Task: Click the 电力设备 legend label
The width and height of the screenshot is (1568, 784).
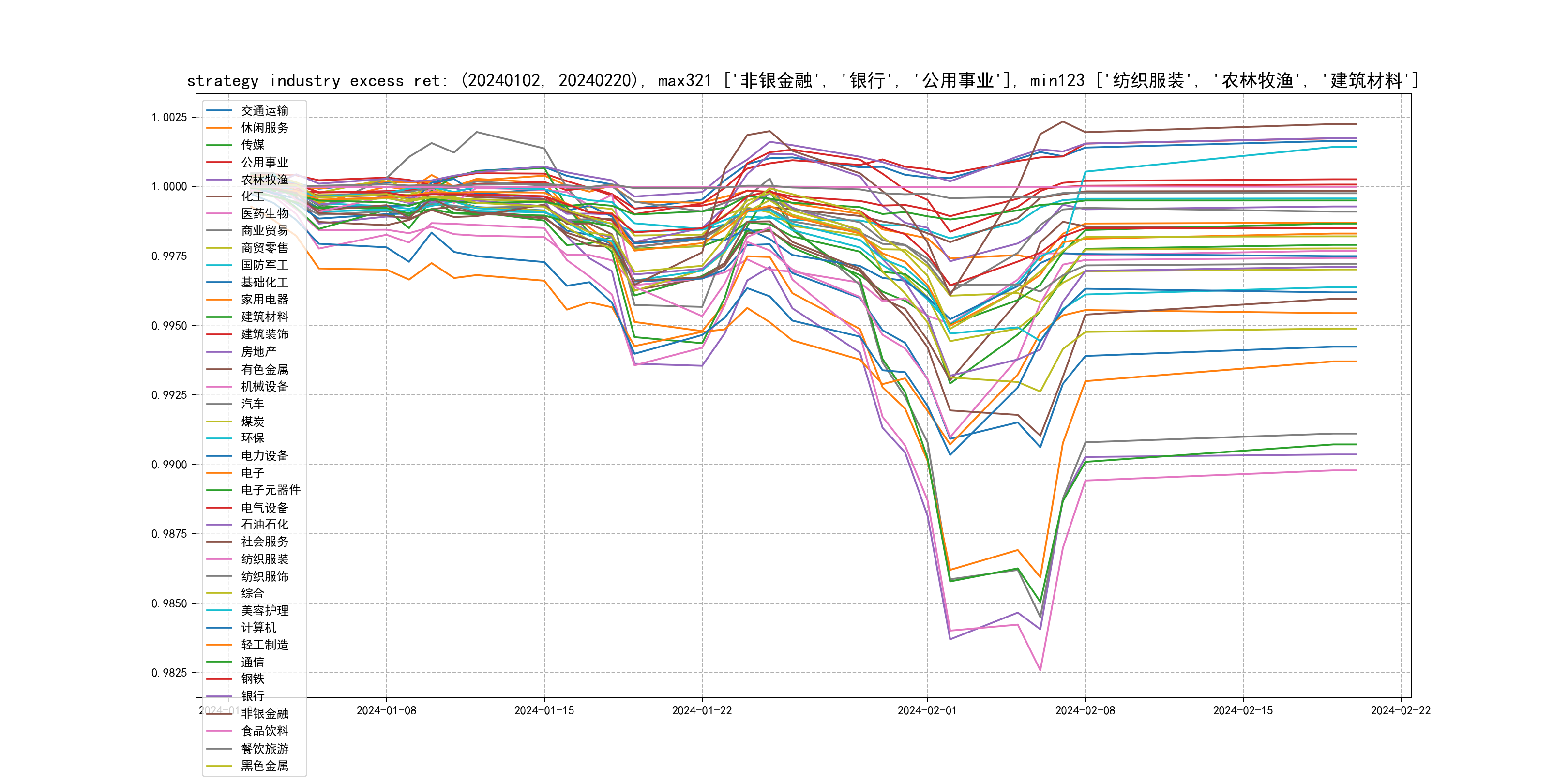Action: (x=264, y=456)
